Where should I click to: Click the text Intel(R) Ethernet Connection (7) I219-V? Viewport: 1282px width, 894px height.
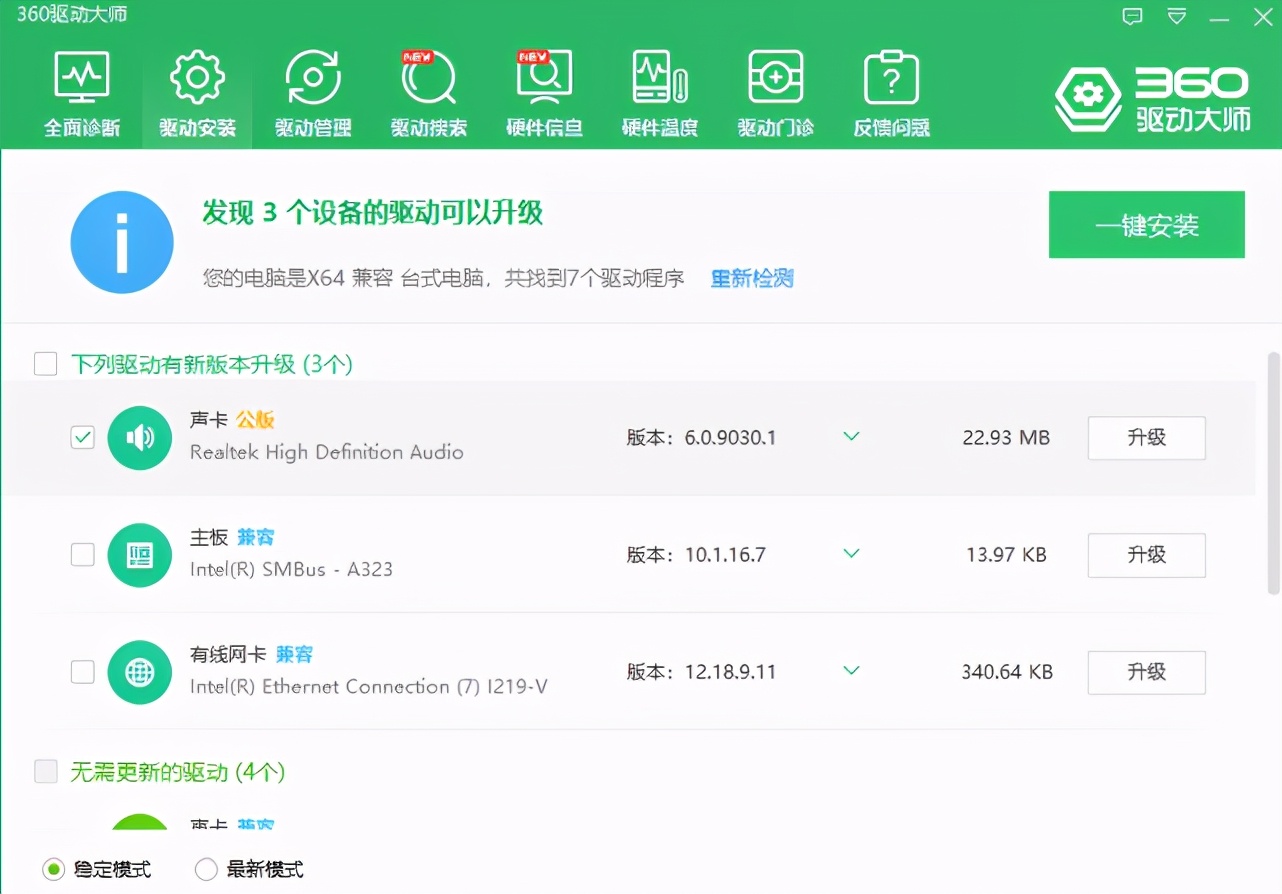click(369, 687)
